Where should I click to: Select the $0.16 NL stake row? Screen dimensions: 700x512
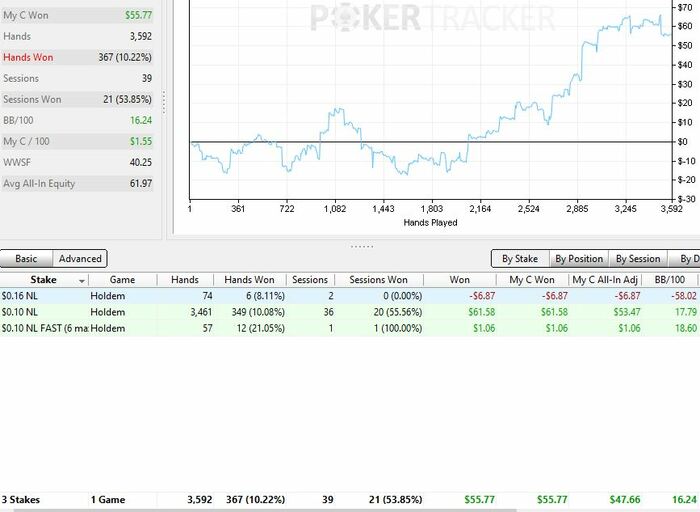pos(350,296)
